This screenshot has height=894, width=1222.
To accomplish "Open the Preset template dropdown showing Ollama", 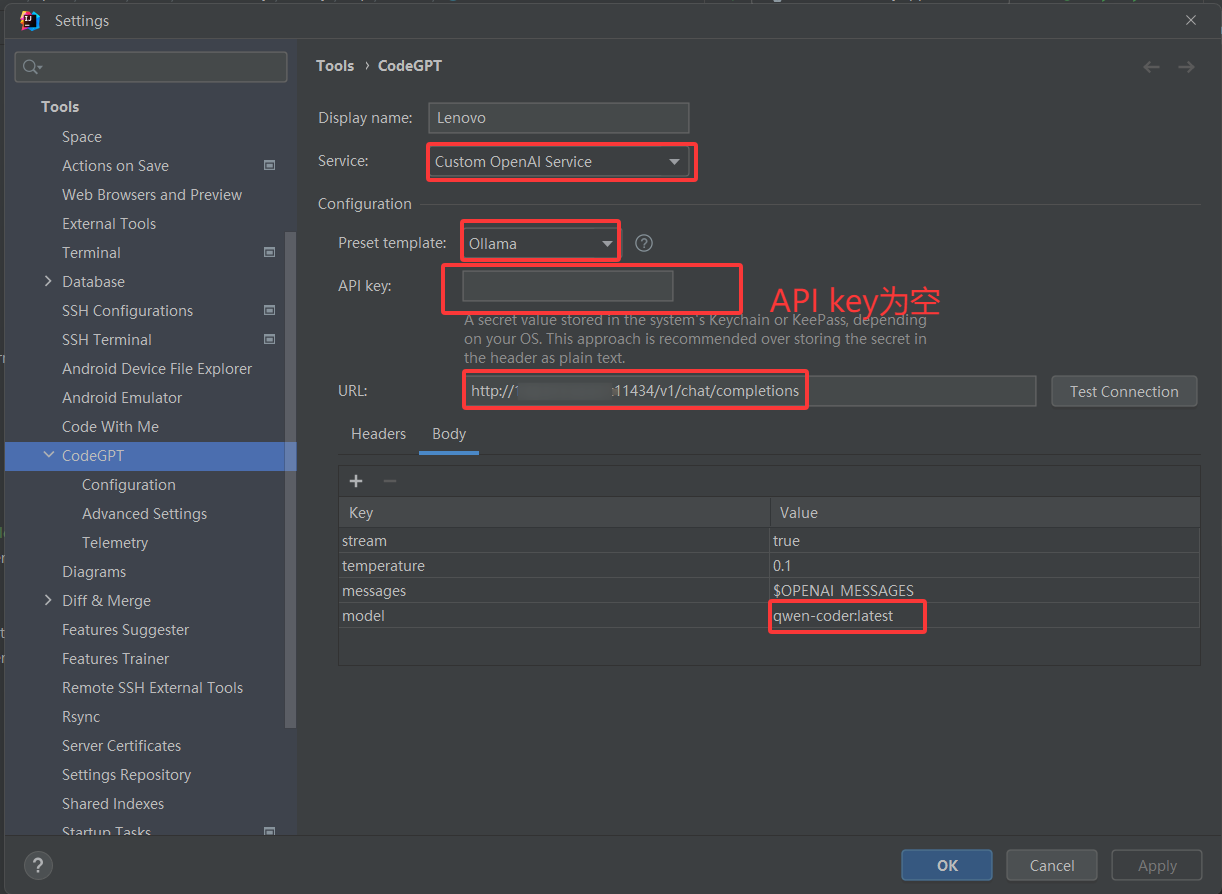I will tap(540, 243).
